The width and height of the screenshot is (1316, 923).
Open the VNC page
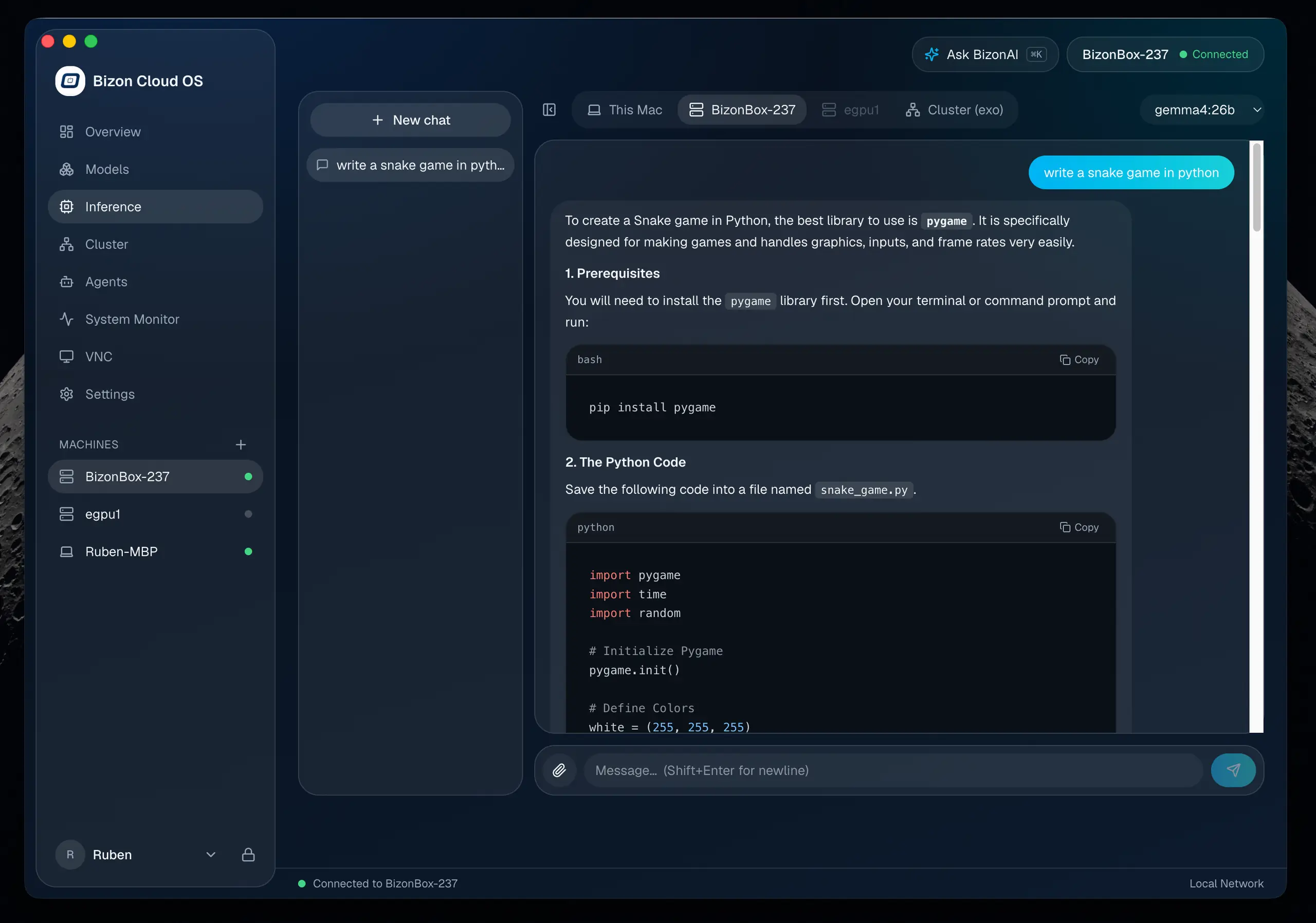tap(155, 356)
